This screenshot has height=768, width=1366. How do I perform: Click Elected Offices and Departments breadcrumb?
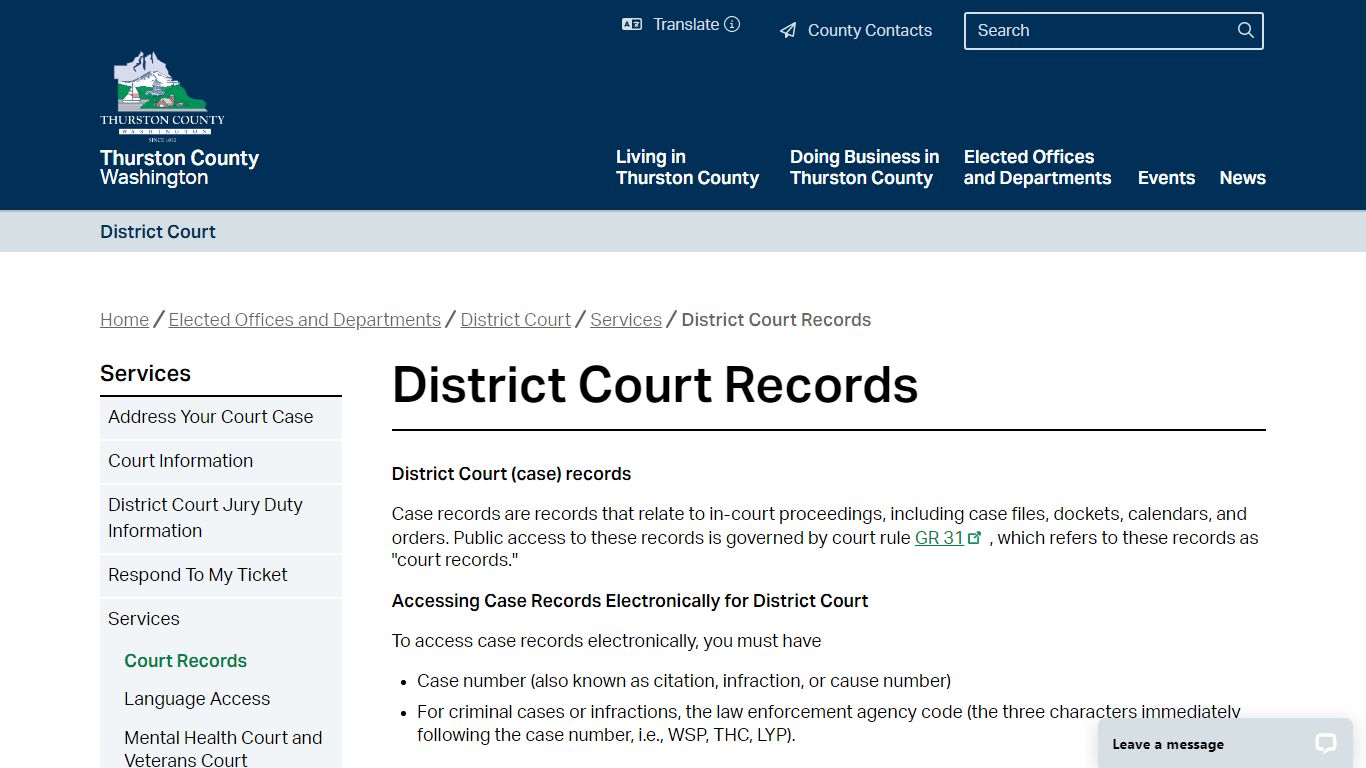(x=304, y=320)
